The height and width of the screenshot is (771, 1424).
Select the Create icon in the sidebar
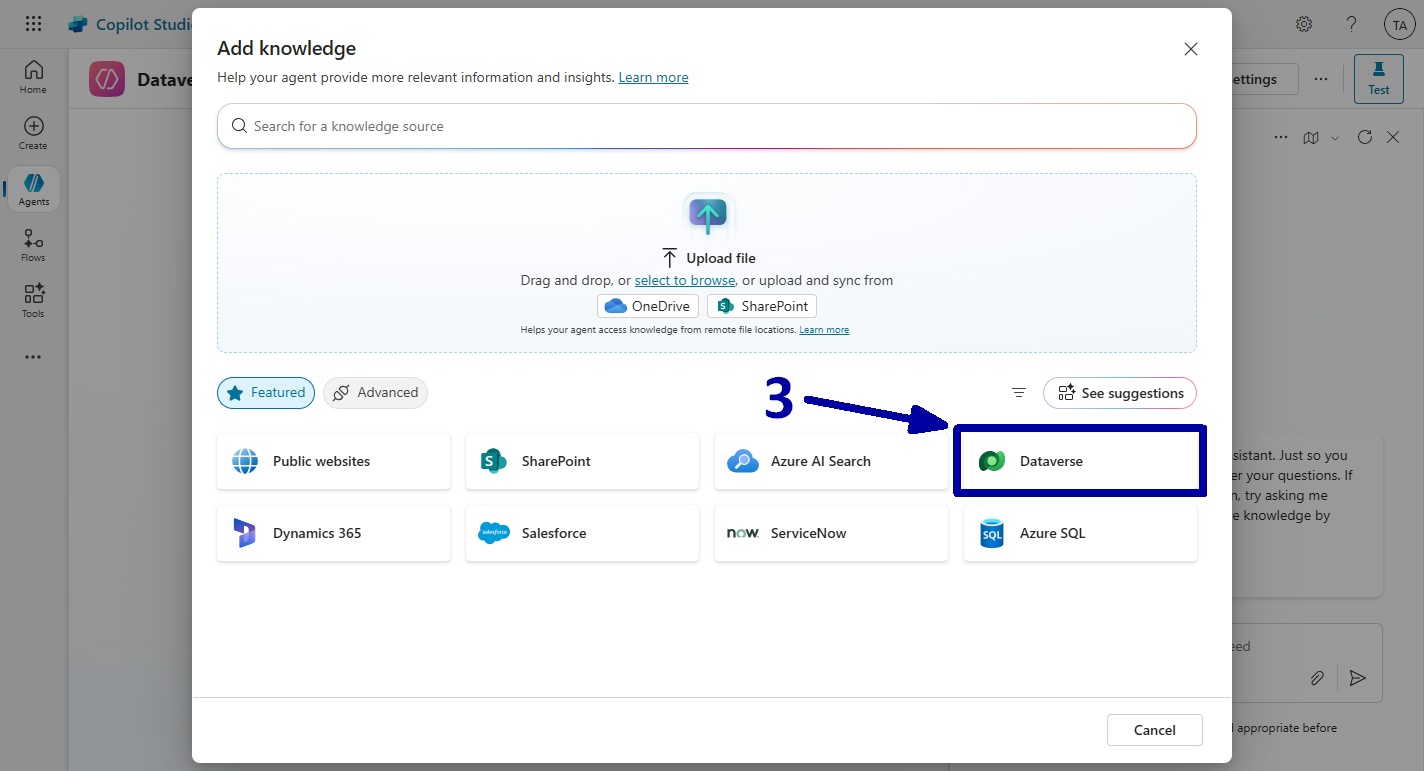pyautogui.click(x=33, y=130)
